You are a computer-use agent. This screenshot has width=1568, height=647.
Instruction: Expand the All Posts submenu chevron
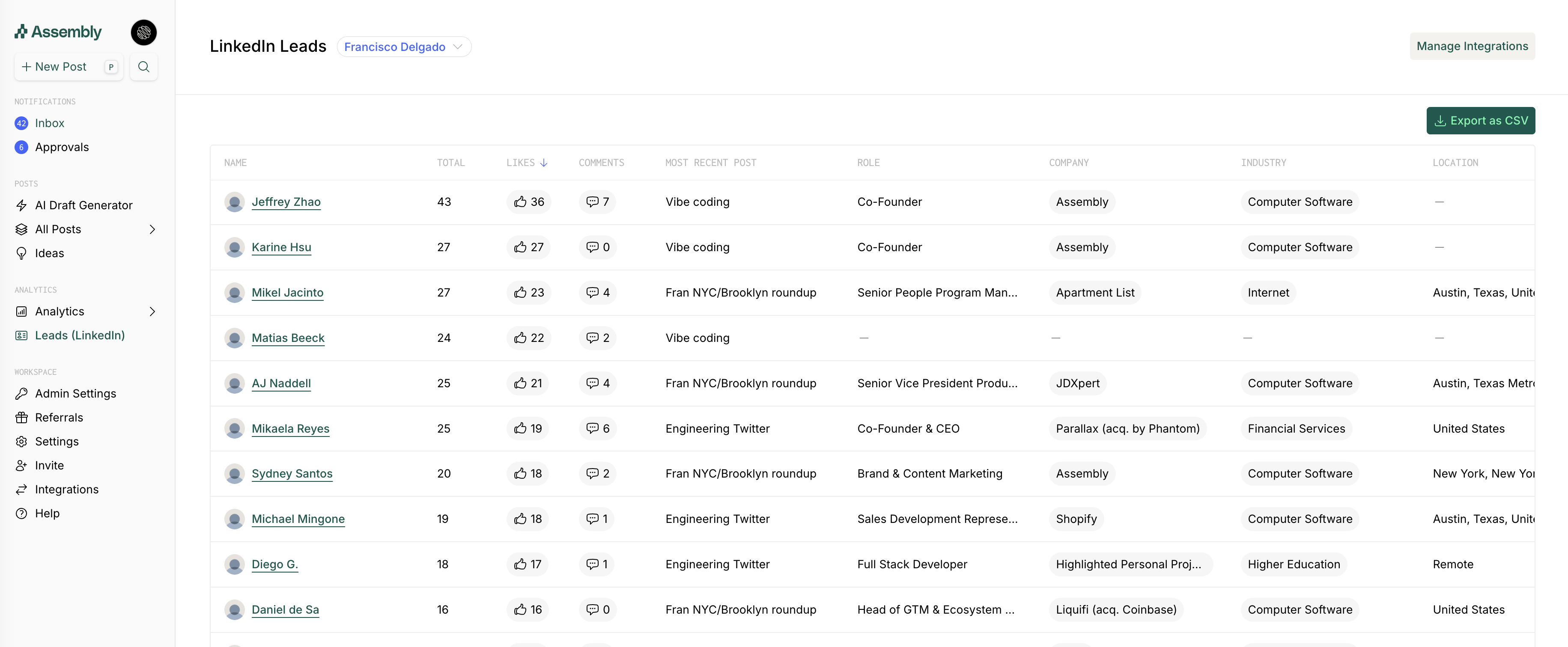152,229
